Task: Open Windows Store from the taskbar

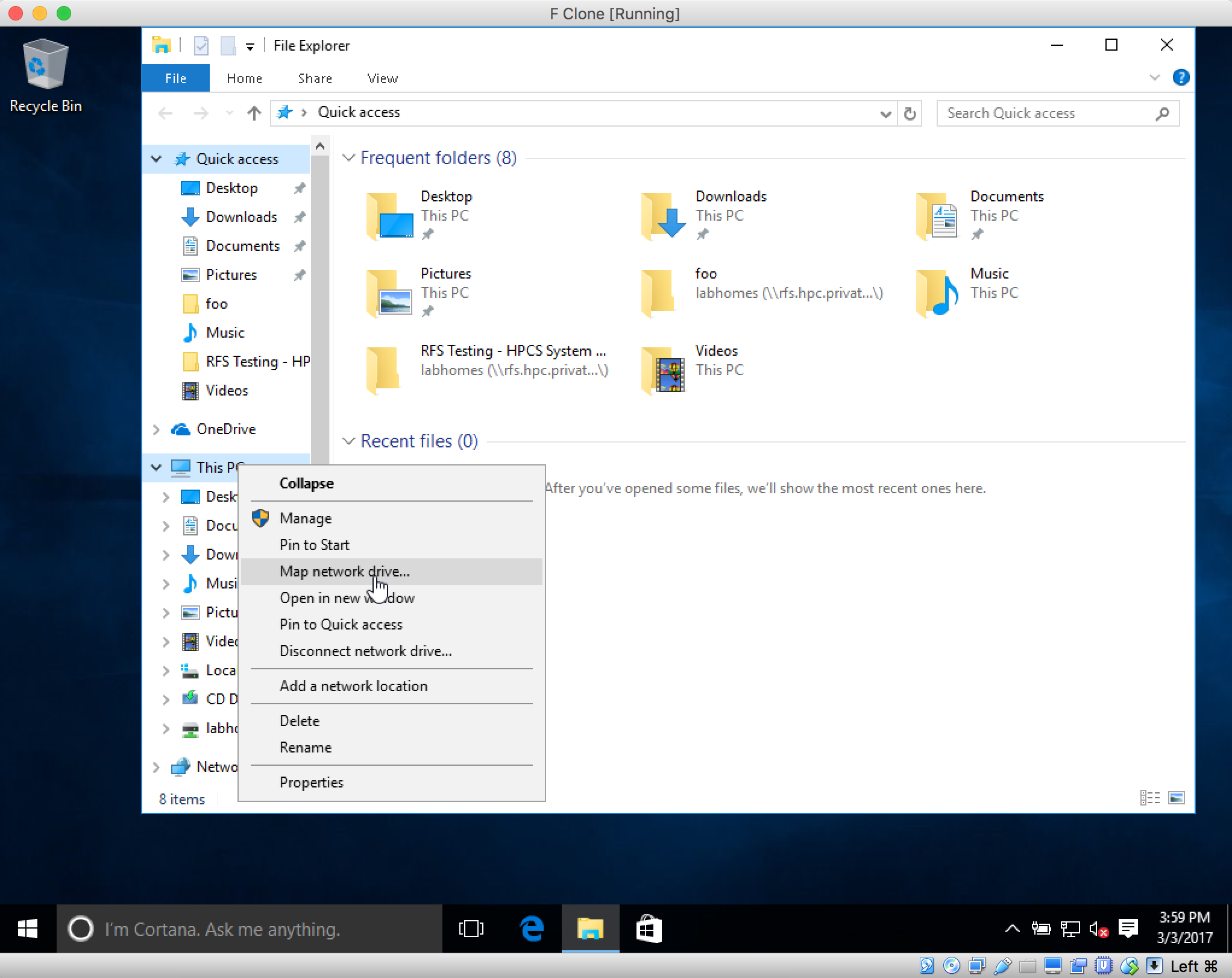Action: [649, 929]
